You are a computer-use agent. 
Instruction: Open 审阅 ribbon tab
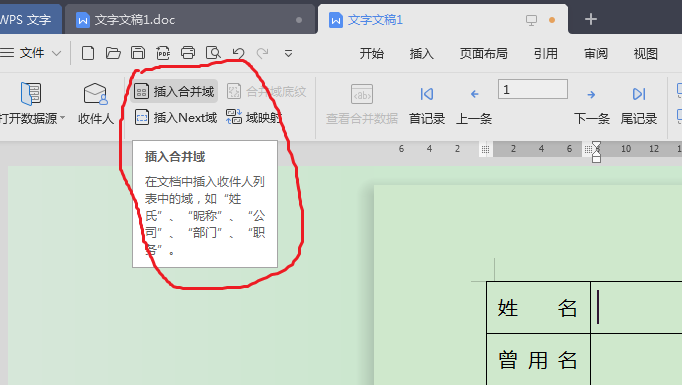point(595,54)
